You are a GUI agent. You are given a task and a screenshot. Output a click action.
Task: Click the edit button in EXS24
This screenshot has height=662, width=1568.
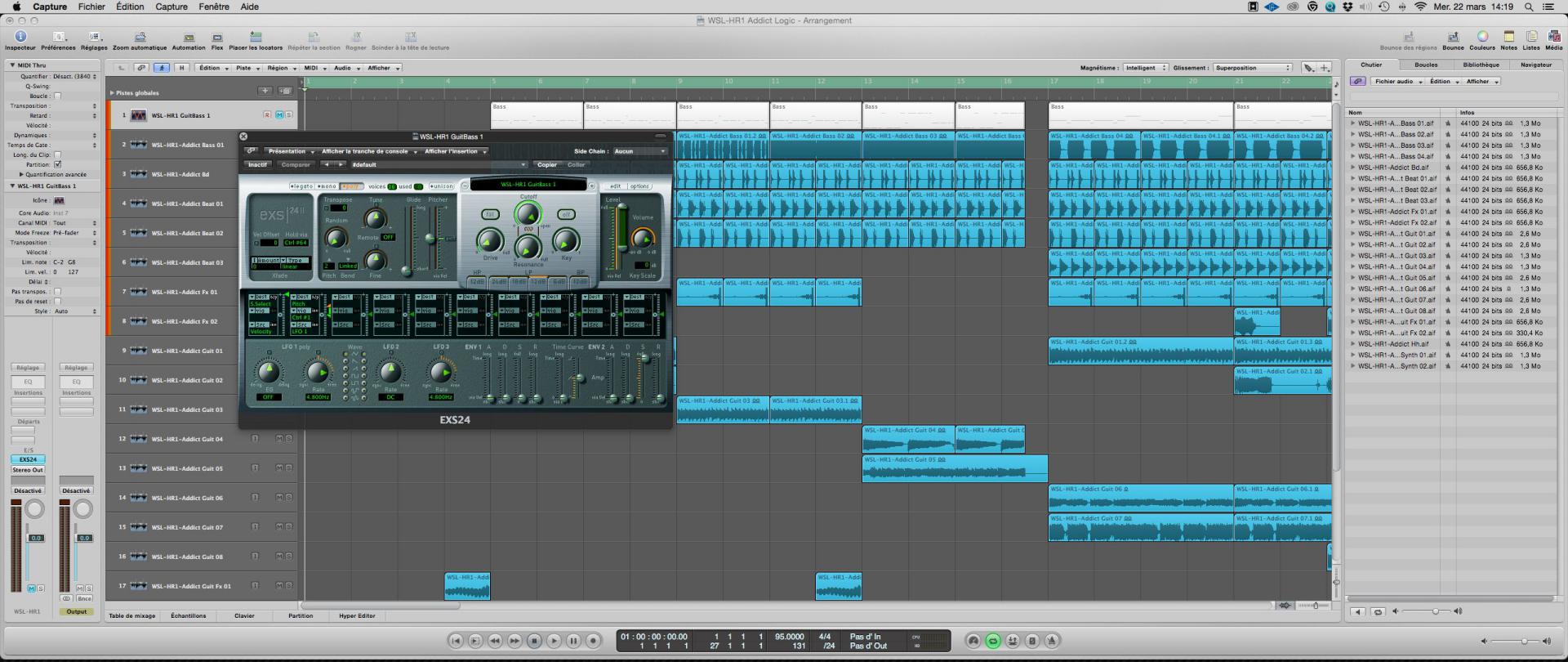coord(615,186)
